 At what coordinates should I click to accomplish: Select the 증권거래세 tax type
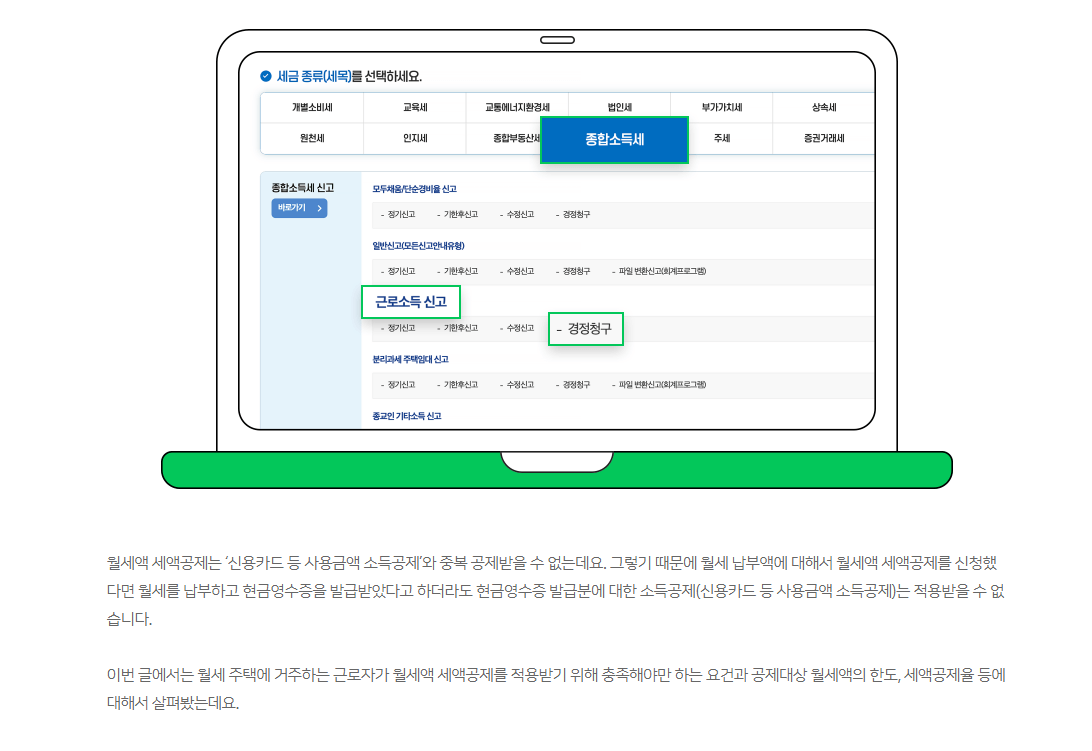pos(824,140)
